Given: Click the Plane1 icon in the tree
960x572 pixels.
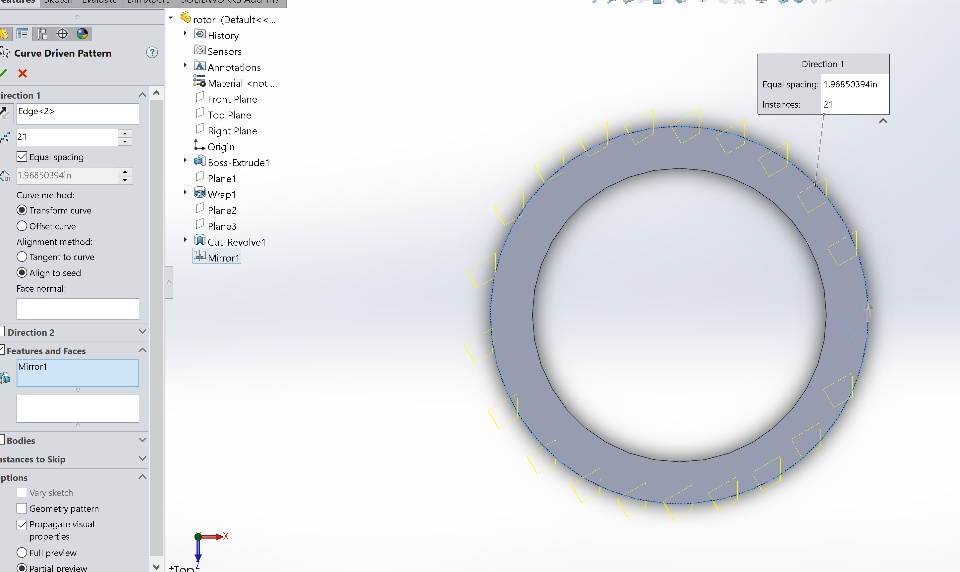Looking at the screenshot, I should coord(200,177).
